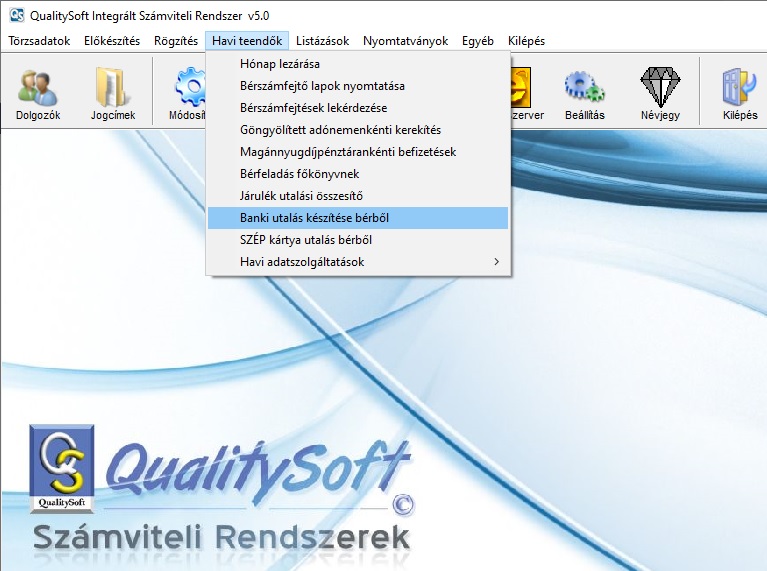Click the Kilépés menu bar item
This screenshot has height=571, width=767.
pos(526,41)
